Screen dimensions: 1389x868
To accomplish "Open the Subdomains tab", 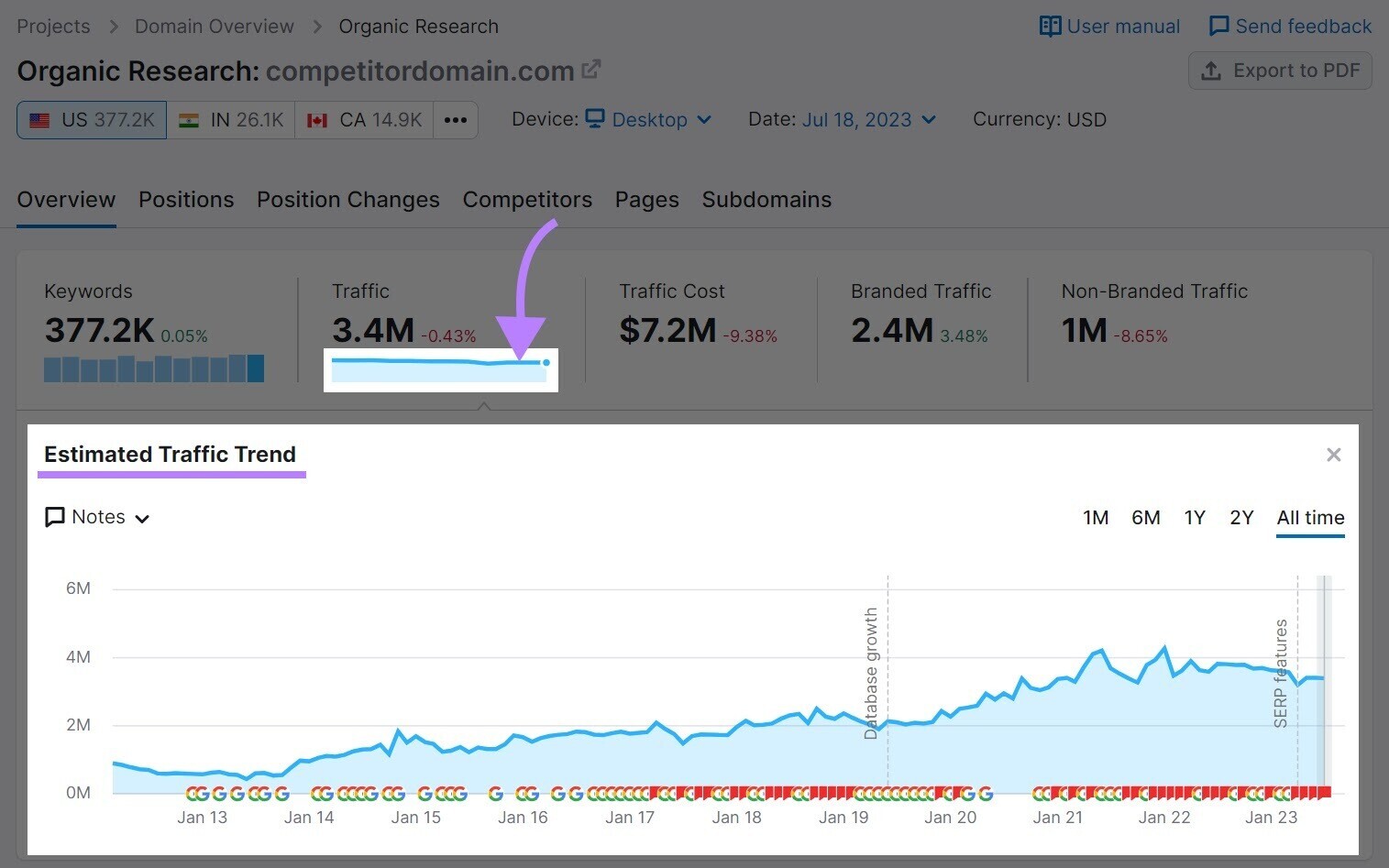I will point(766,199).
